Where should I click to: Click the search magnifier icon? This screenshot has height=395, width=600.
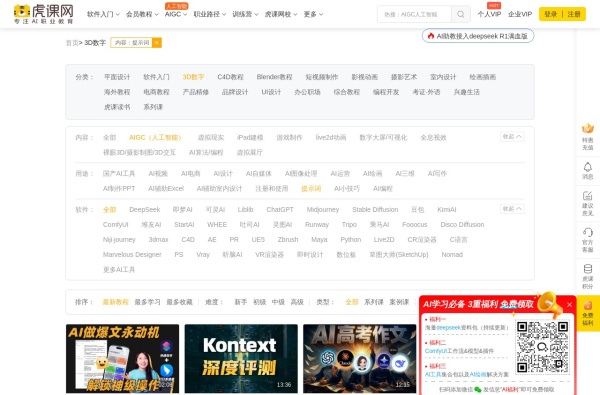(461, 14)
